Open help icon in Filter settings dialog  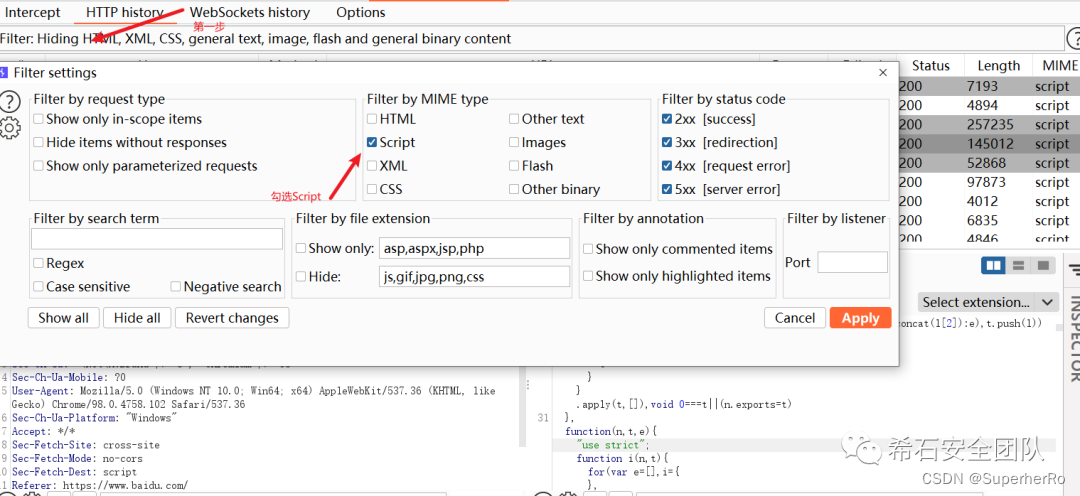point(10,102)
